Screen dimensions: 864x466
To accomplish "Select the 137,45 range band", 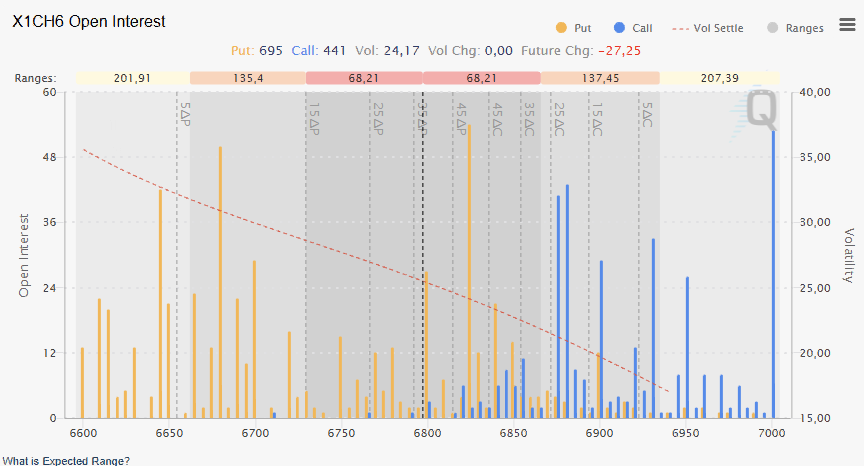I will click(601, 78).
